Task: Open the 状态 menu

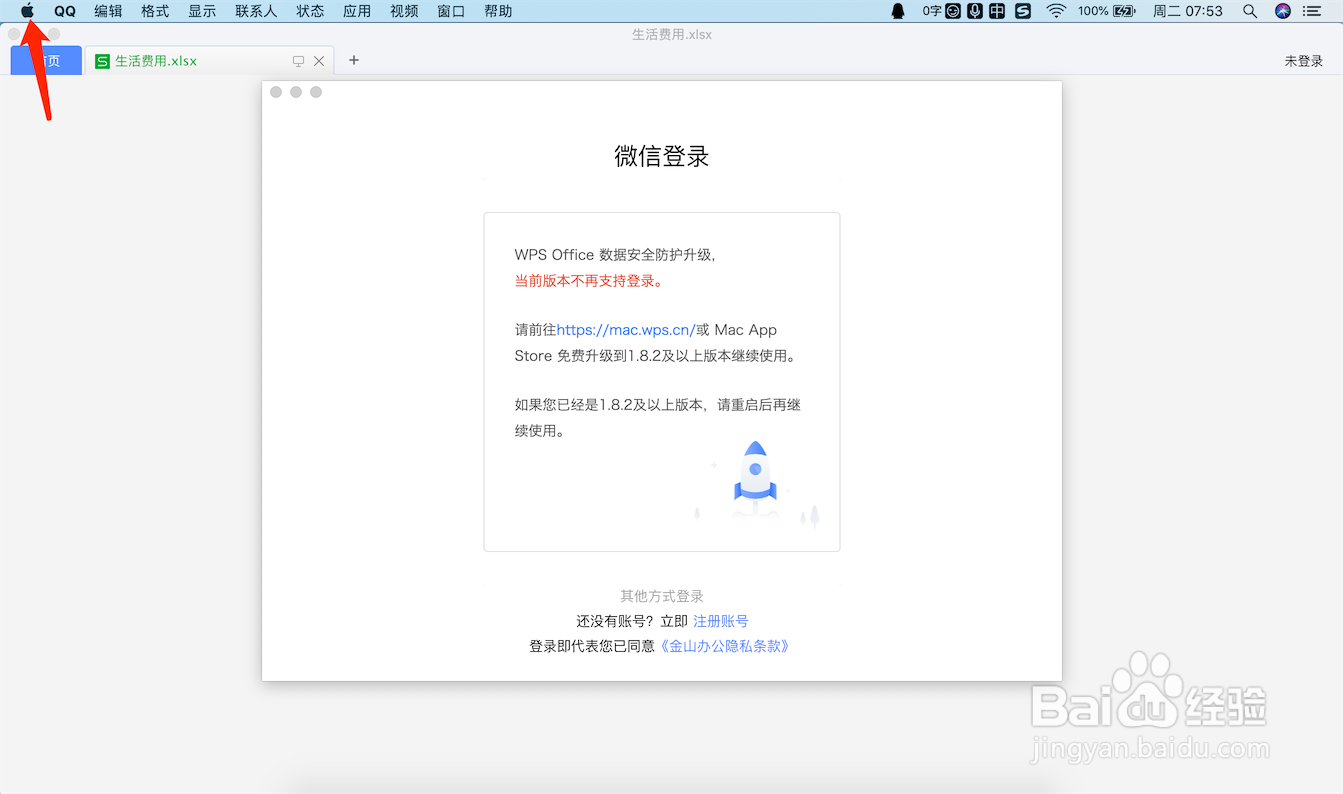Action: click(x=310, y=11)
